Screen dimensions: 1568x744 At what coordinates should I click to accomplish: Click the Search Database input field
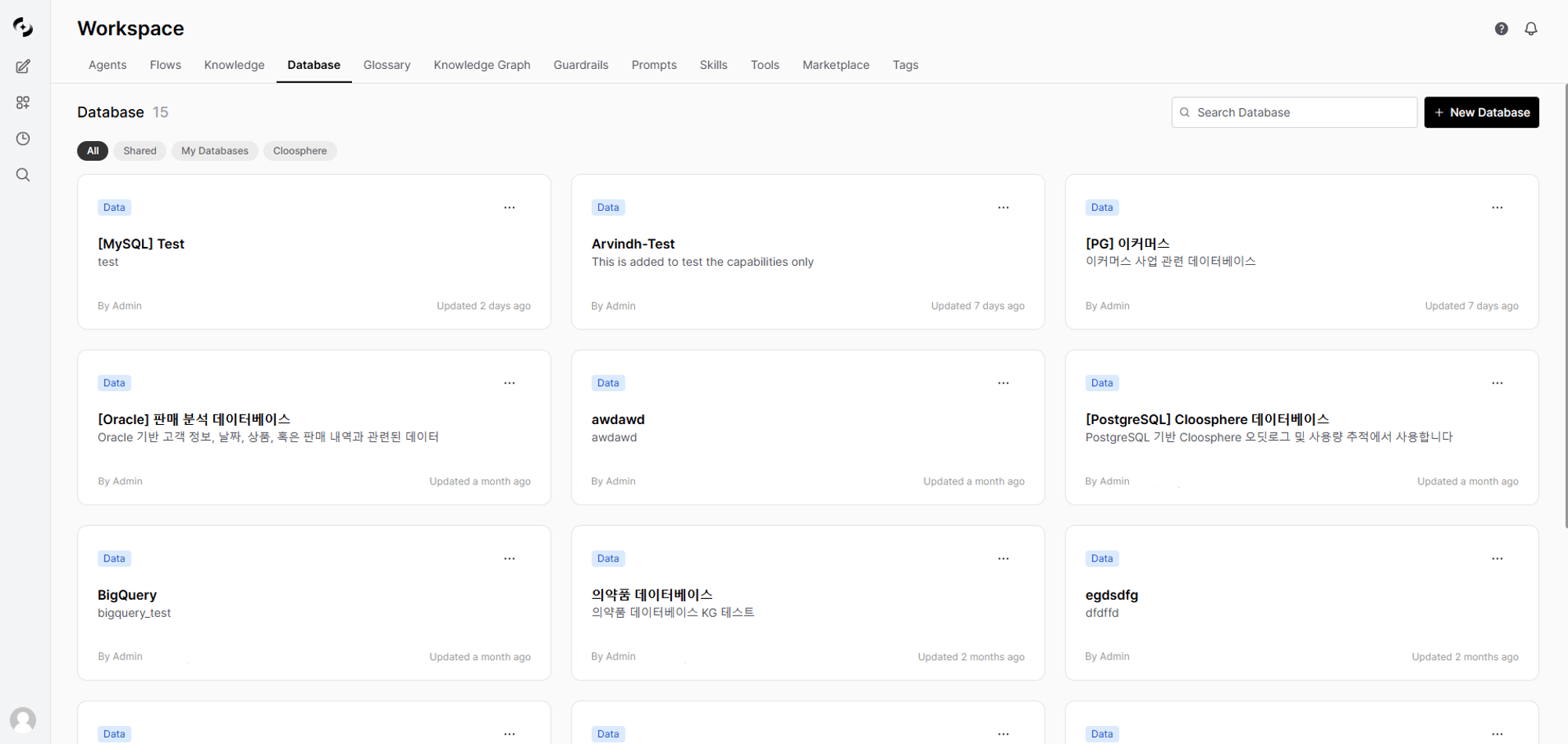(x=1294, y=113)
